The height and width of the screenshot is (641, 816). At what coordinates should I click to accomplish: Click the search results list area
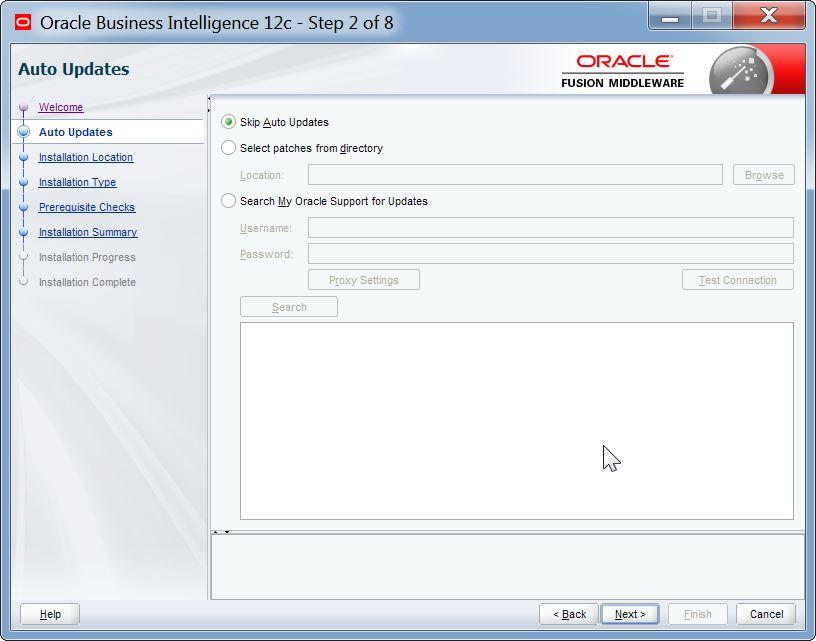tap(517, 421)
